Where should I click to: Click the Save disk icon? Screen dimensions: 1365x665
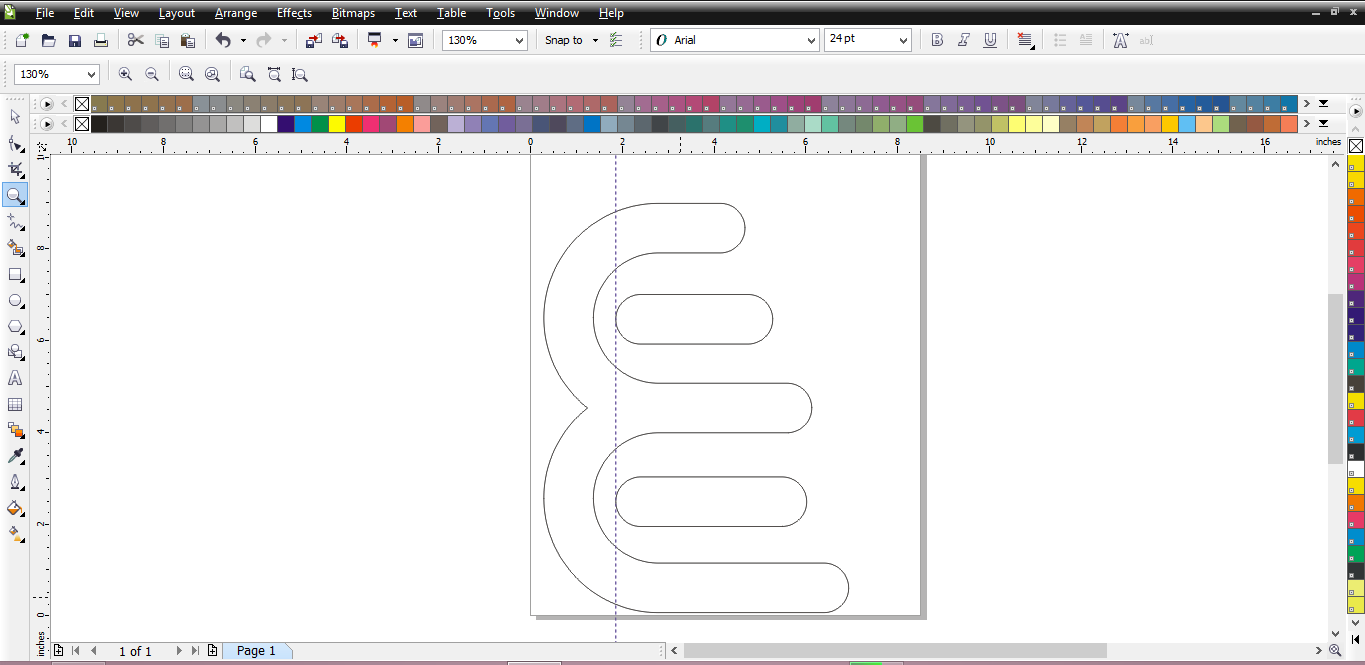(74, 40)
